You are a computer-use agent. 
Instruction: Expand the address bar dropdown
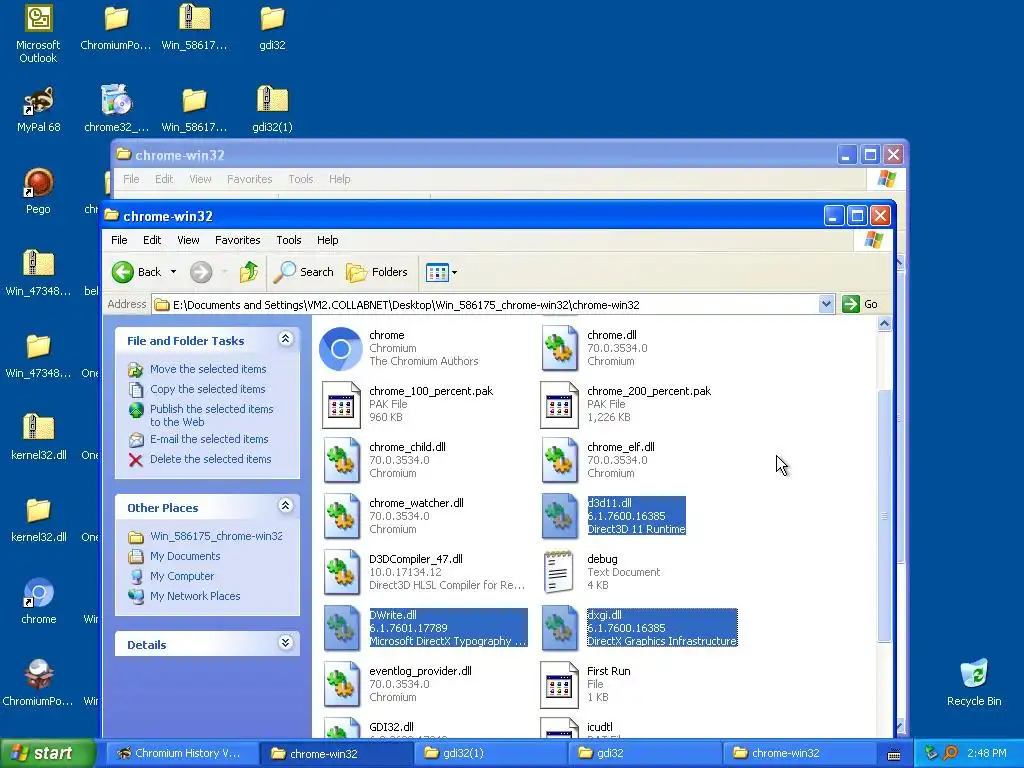click(x=826, y=304)
